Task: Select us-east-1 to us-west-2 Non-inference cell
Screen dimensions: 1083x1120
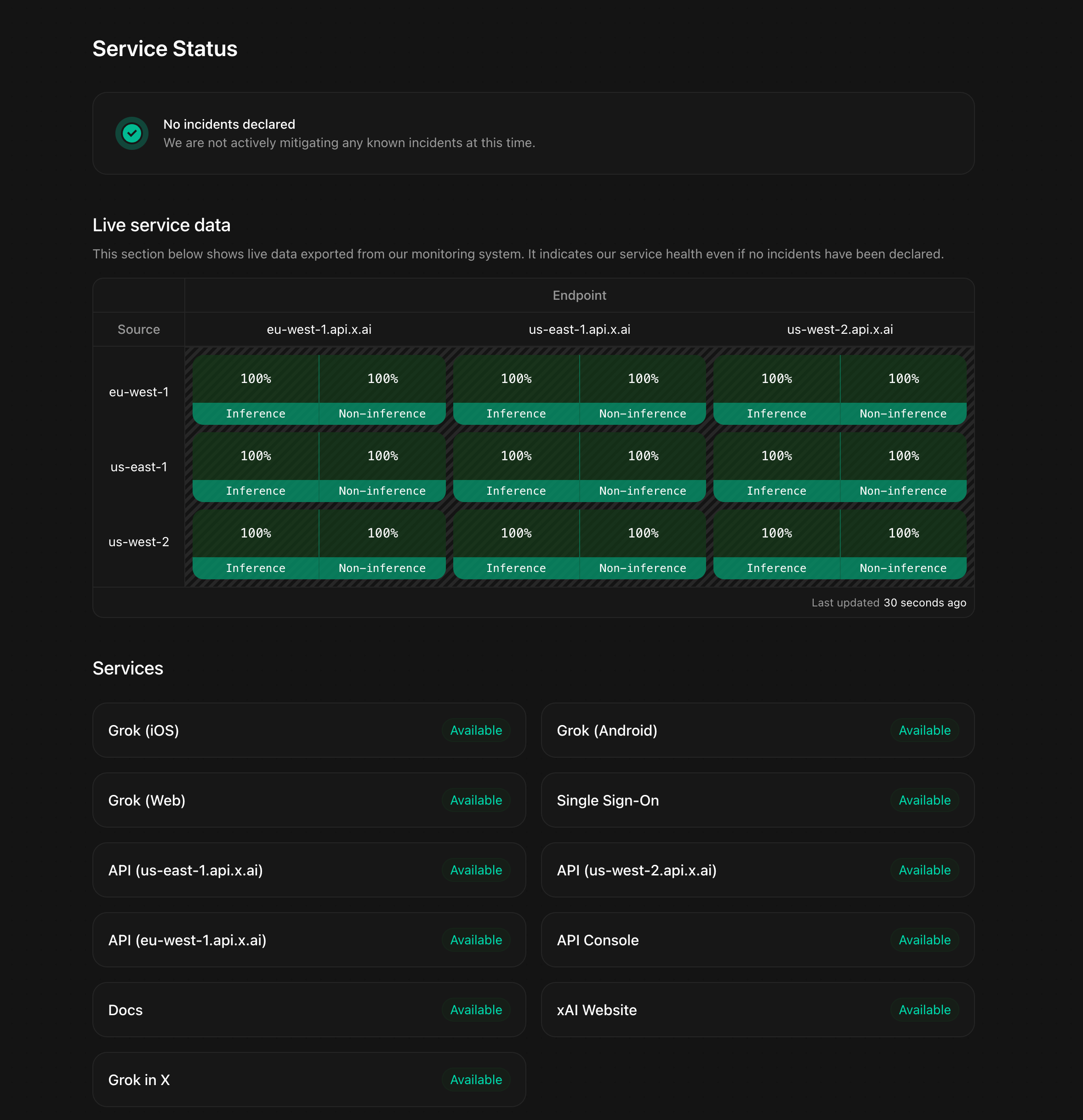Action: click(x=904, y=467)
